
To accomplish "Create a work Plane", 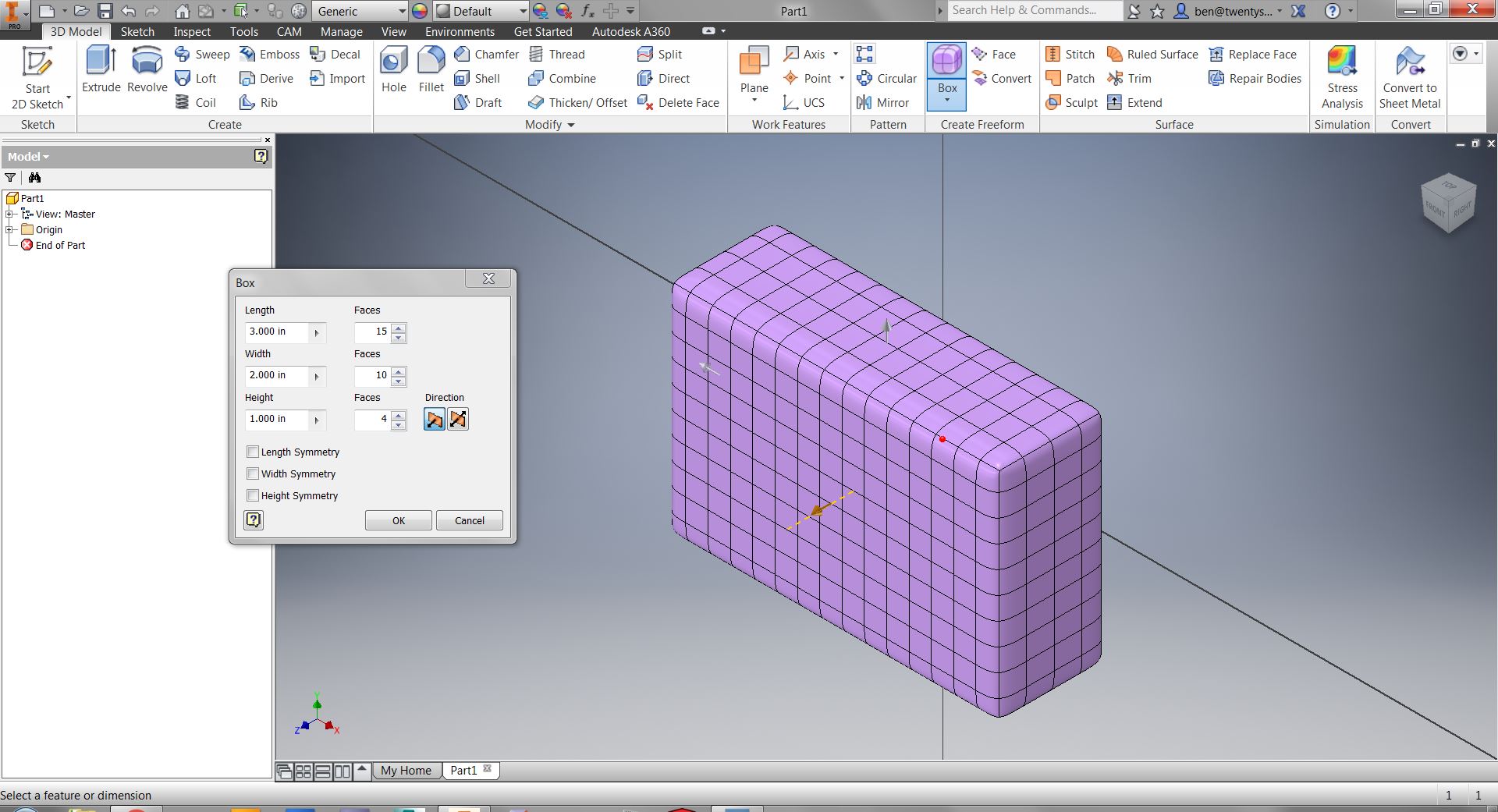I will coord(754,75).
